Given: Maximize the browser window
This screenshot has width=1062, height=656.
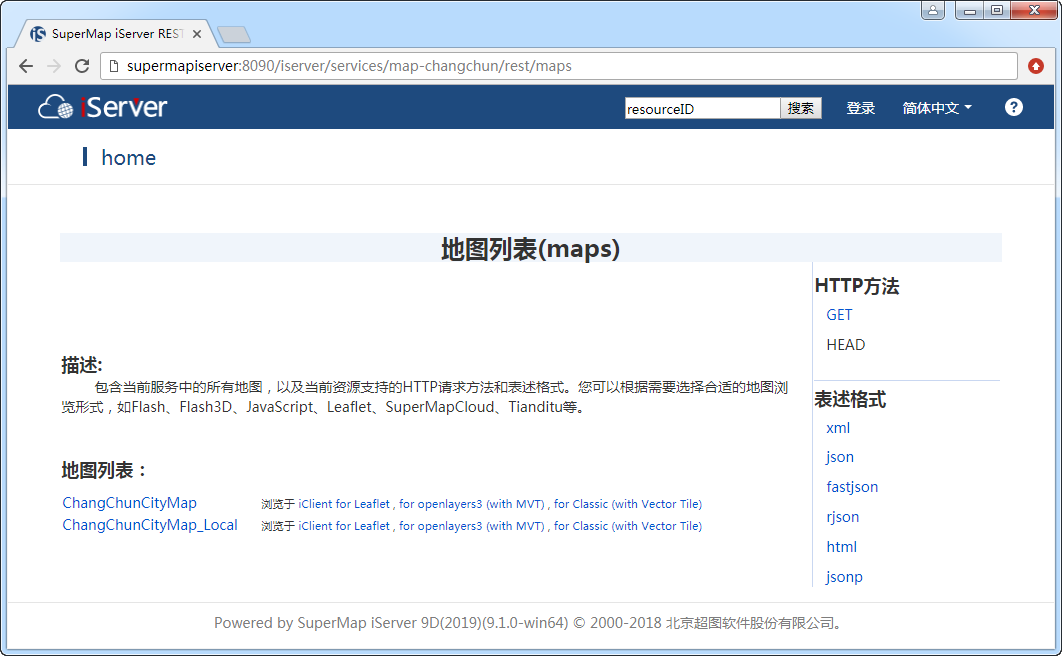Looking at the screenshot, I should click(997, 10).
